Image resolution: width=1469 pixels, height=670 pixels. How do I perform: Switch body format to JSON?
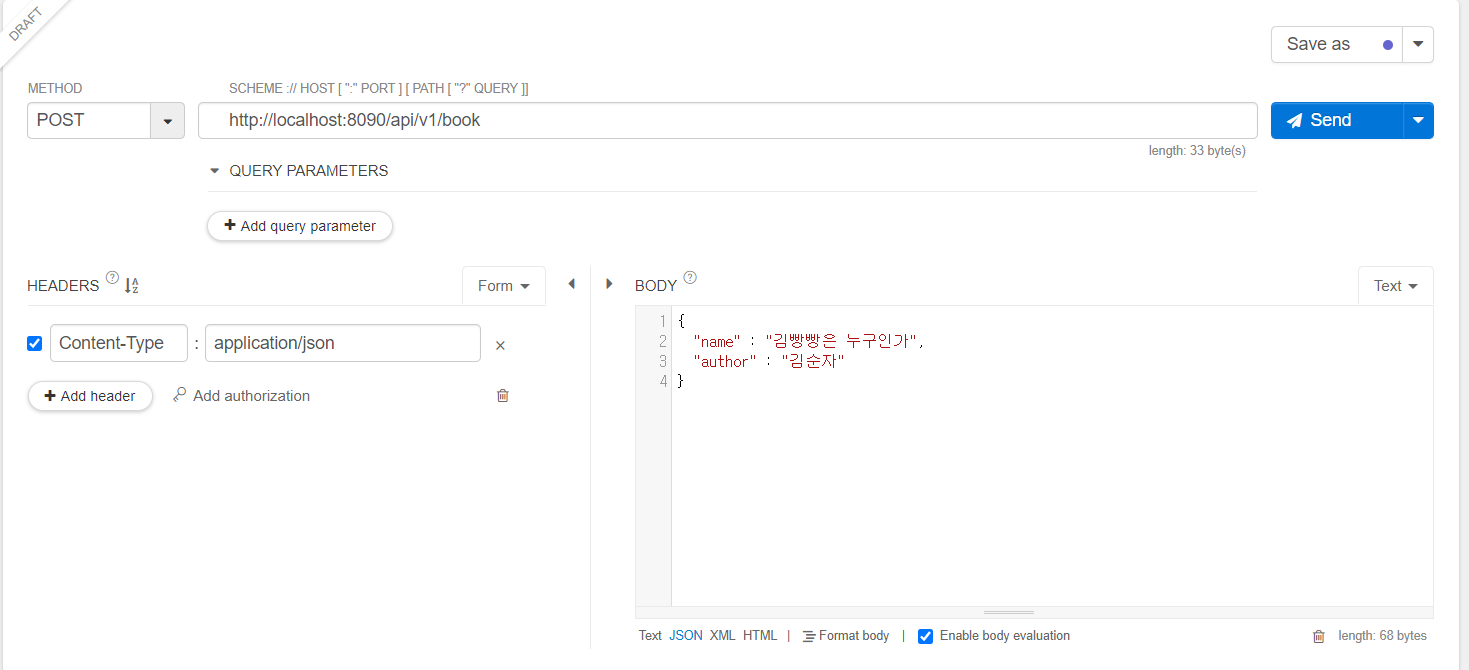pyautogui.click(x=685, y=635)
